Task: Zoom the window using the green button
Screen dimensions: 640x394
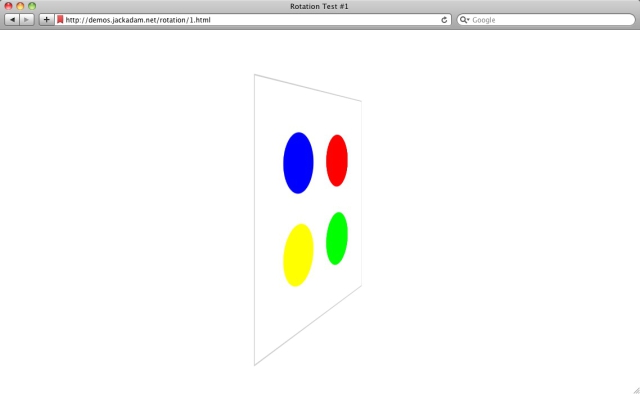Action: pos(32,6)
